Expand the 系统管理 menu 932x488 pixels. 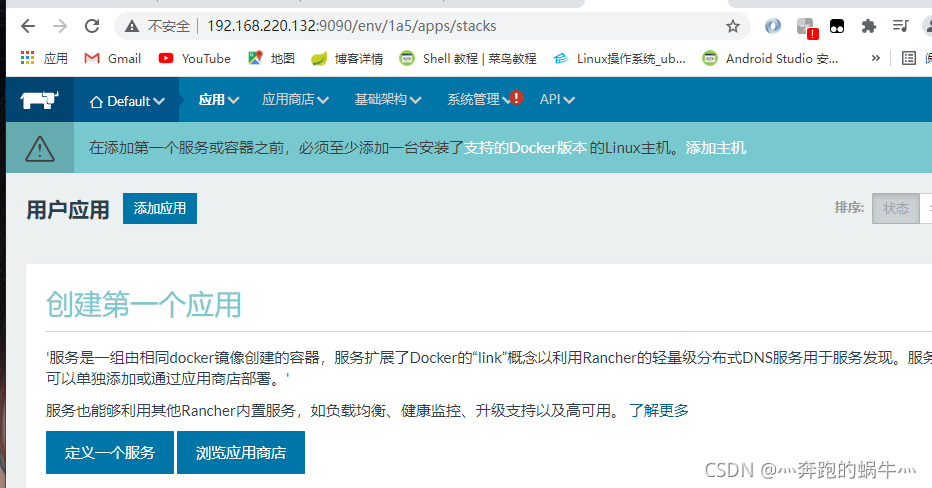478,100
